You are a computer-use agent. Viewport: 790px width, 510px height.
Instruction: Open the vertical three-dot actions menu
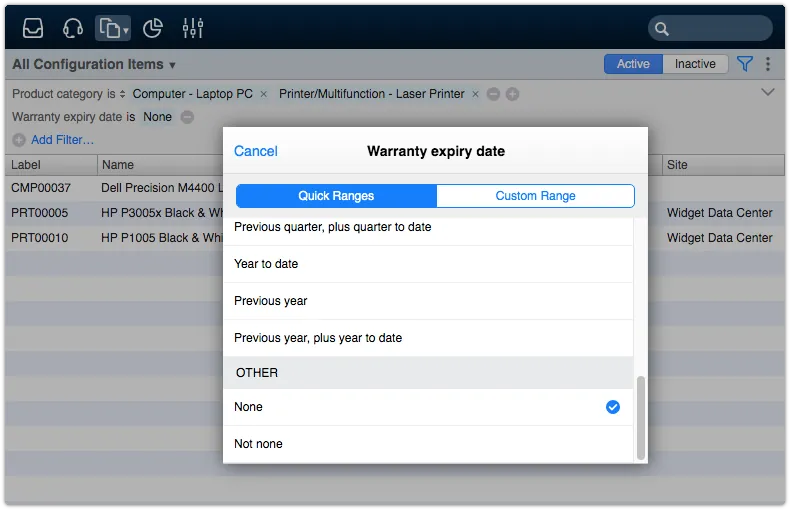point(768,64)
